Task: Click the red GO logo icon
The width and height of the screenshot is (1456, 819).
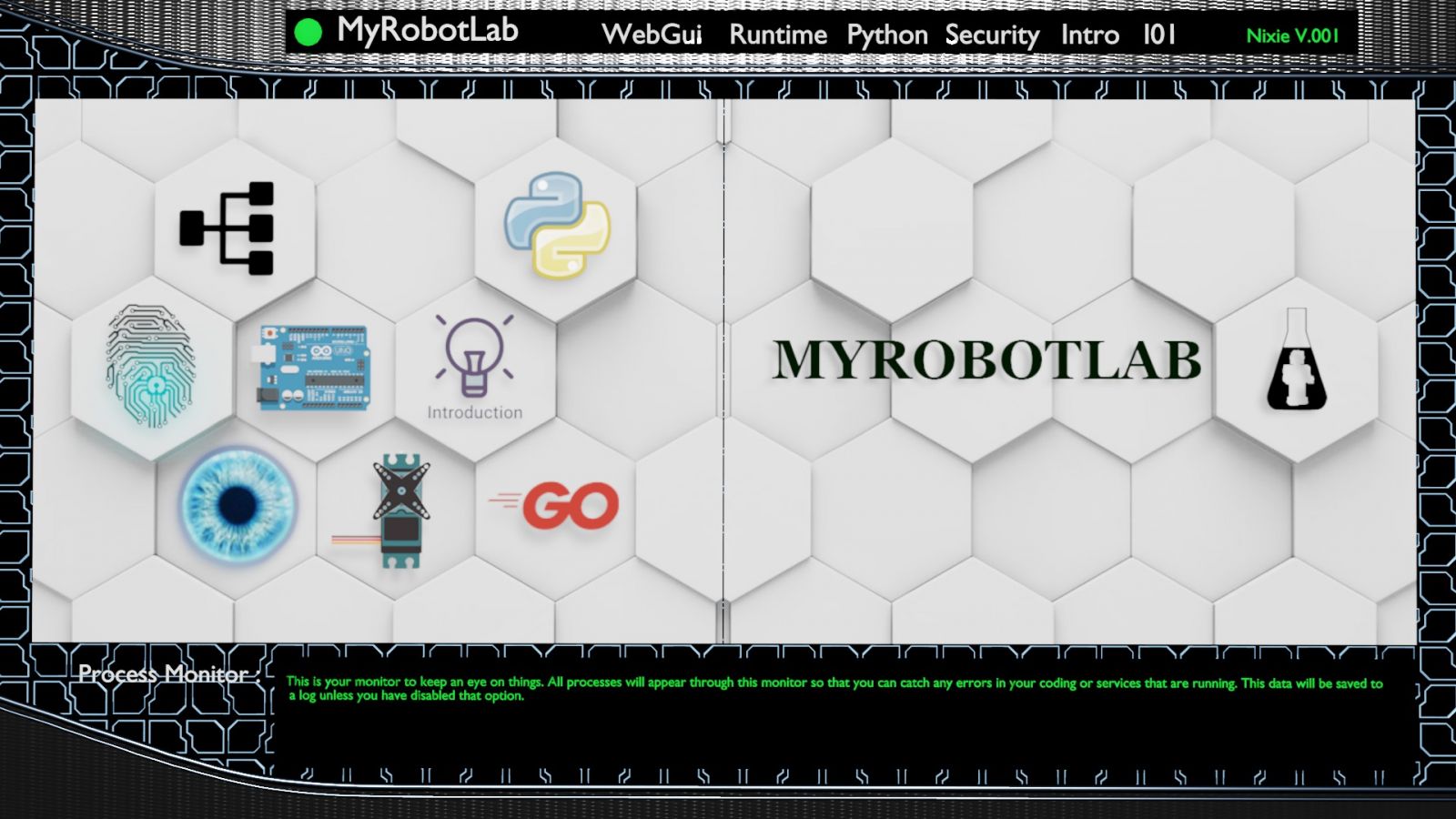Action: click(553, 506)
